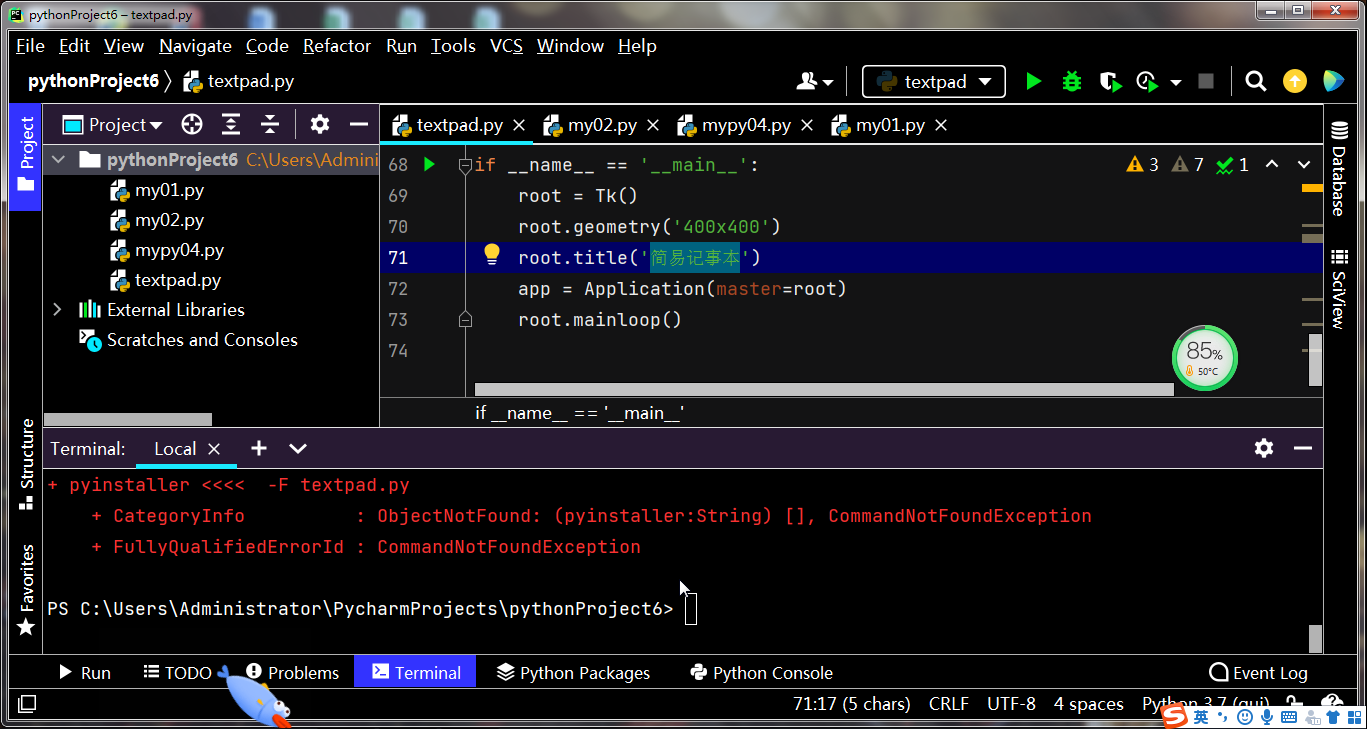Click the terminal vertical scrollbar thumb

coord(1315,638)
